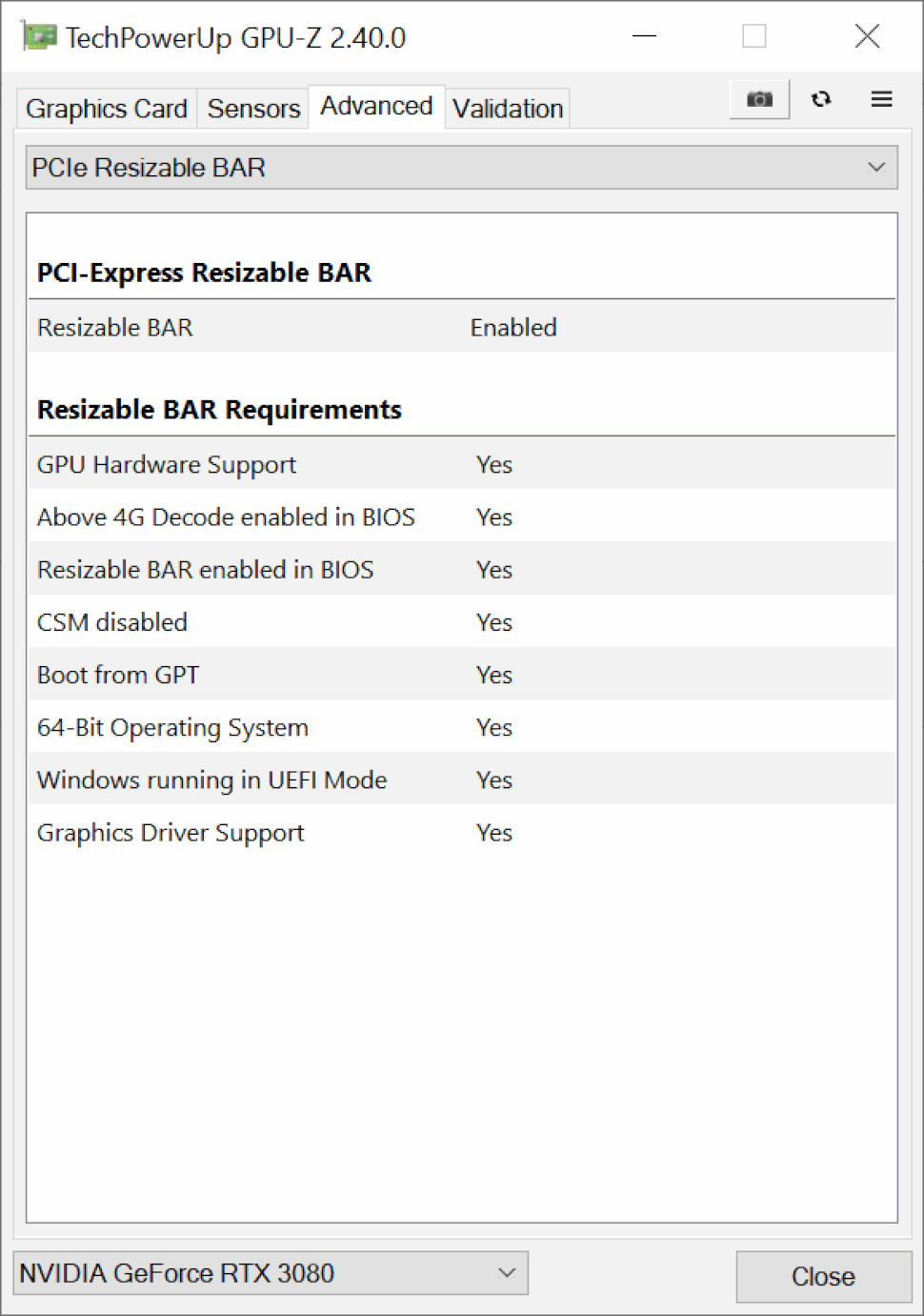Select the Resizable BAR Enabled row
Viewport: 924px width, 1316px height.
[462, 327]
